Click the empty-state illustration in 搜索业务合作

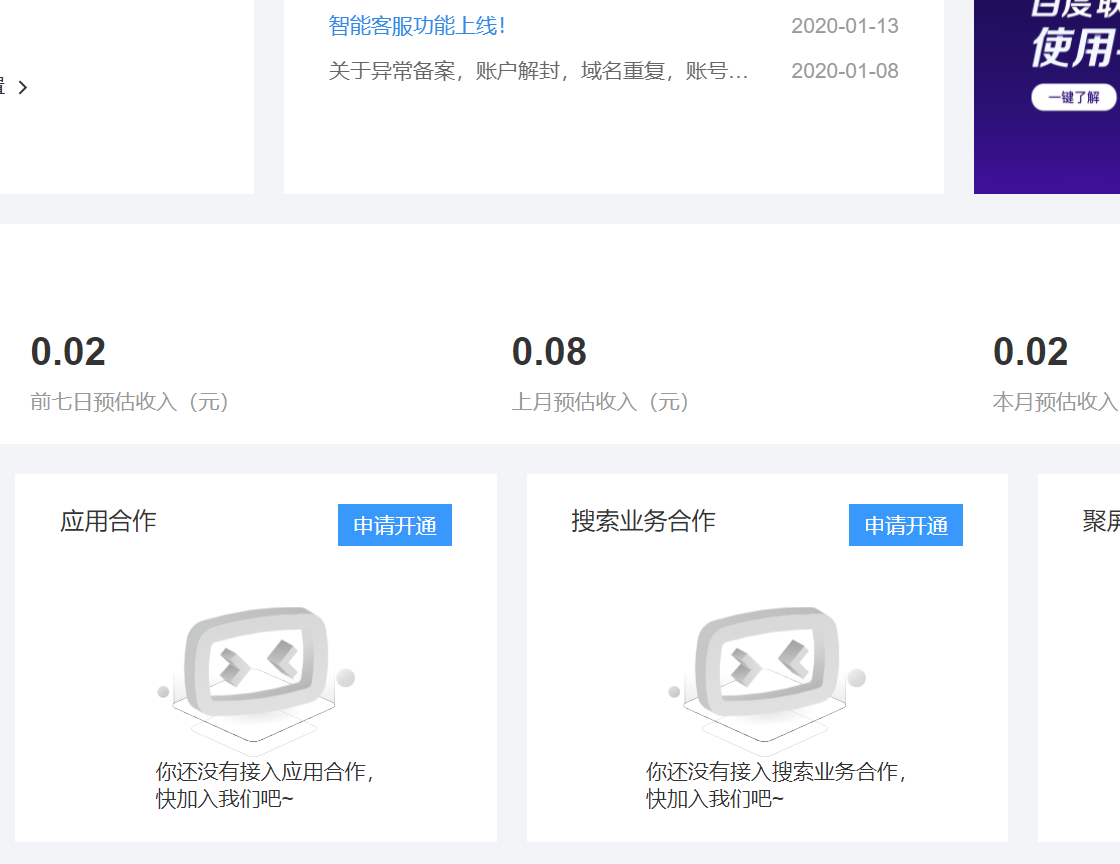click(x=767, y=673)
